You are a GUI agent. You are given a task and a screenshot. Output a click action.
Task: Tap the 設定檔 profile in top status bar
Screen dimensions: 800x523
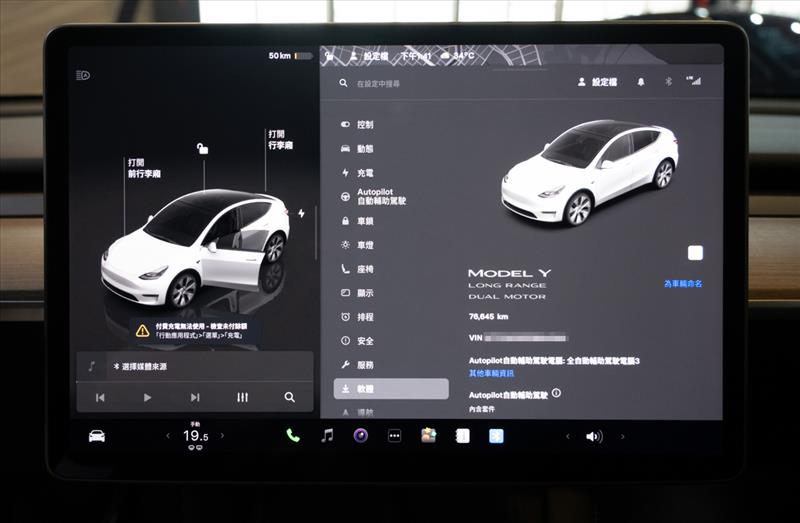point(369,56)
